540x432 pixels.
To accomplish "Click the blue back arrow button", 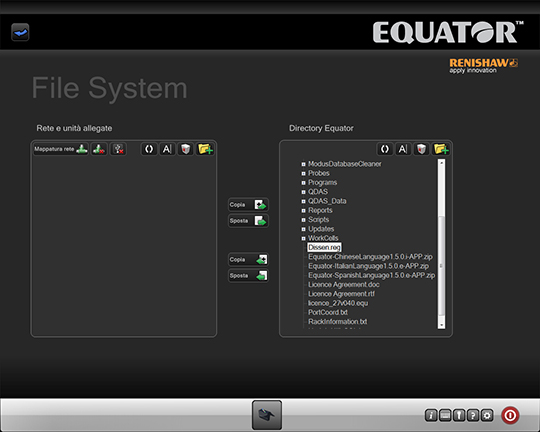I will (20, 32).
